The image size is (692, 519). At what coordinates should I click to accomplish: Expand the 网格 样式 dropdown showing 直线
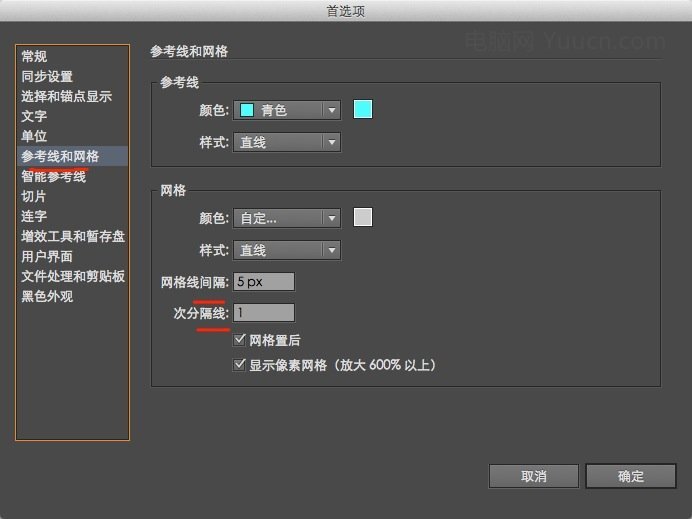click(286, 250)
